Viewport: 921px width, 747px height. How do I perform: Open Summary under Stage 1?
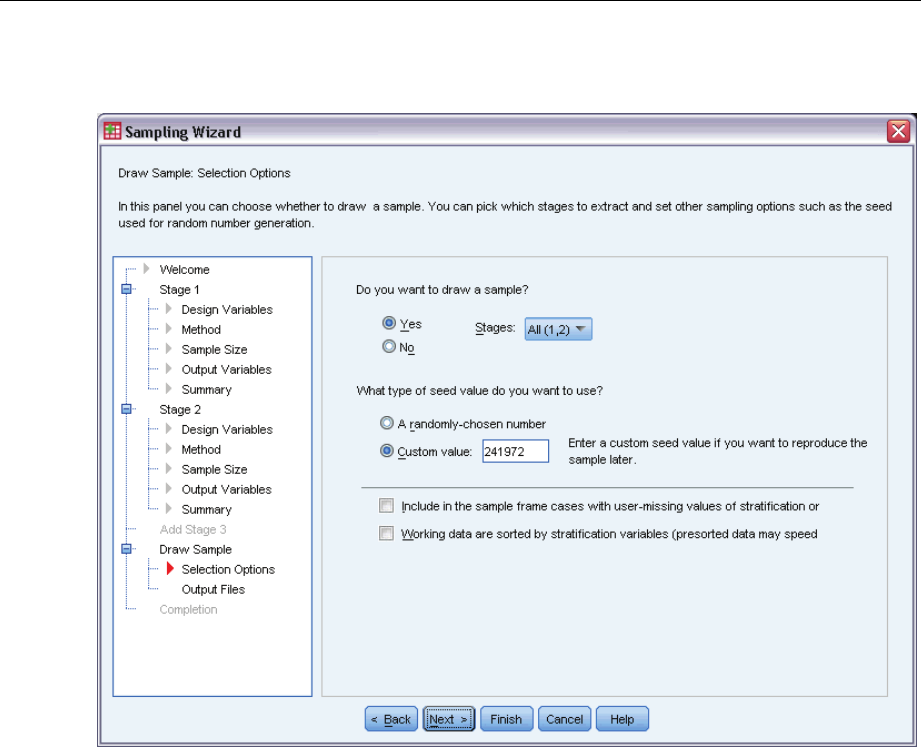[206, 389]
